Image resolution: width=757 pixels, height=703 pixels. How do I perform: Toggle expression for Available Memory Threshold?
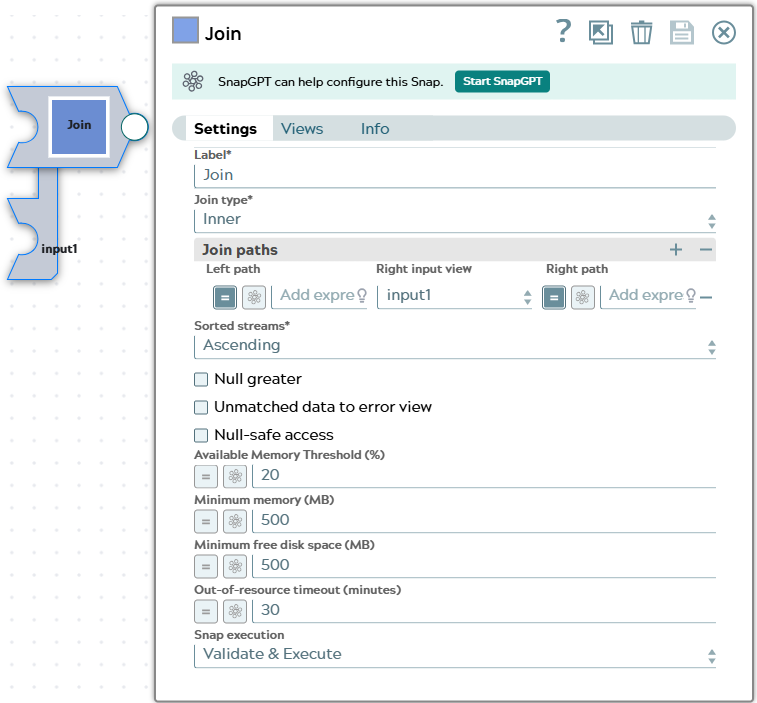point(206,477)
